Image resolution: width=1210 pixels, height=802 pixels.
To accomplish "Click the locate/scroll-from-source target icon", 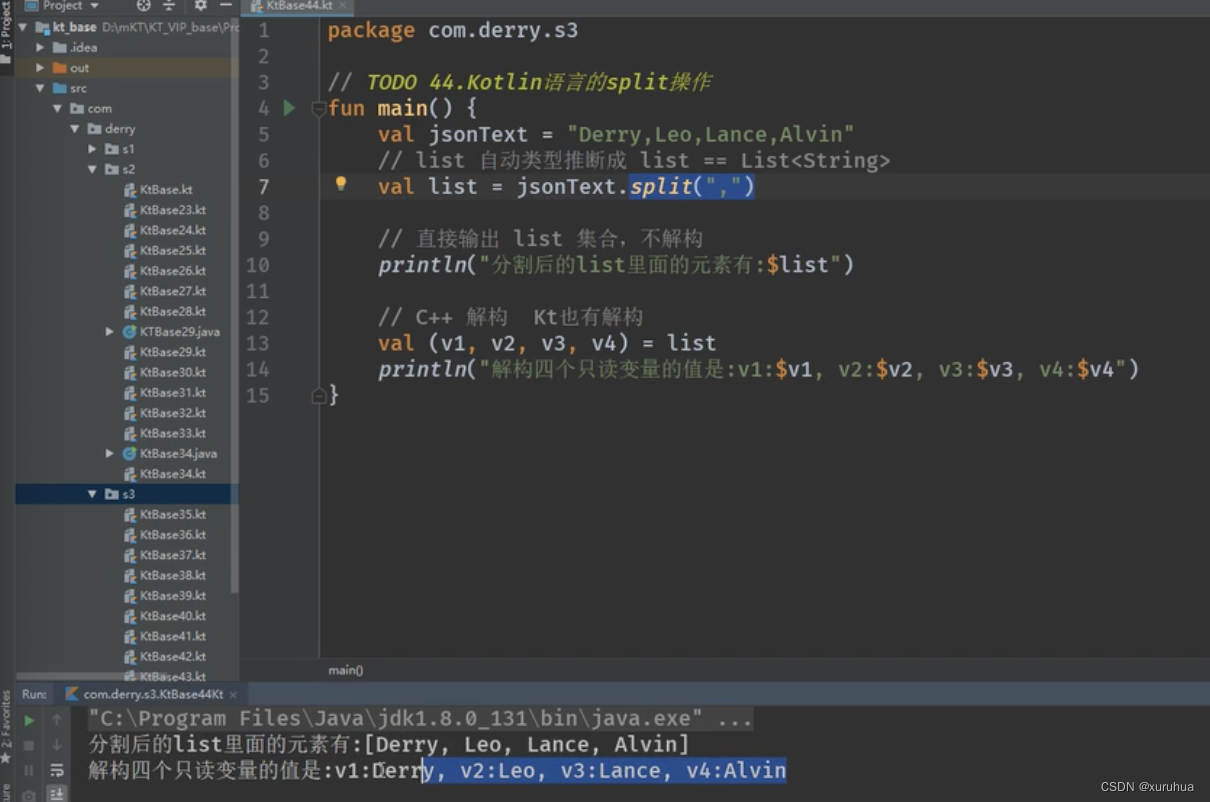I will (x=143, y=6).
